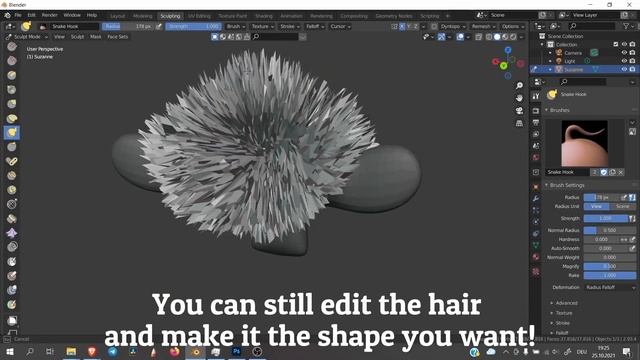640x360 pixels.
Task: Disable the Light in renders
Action: click(632, 61)
